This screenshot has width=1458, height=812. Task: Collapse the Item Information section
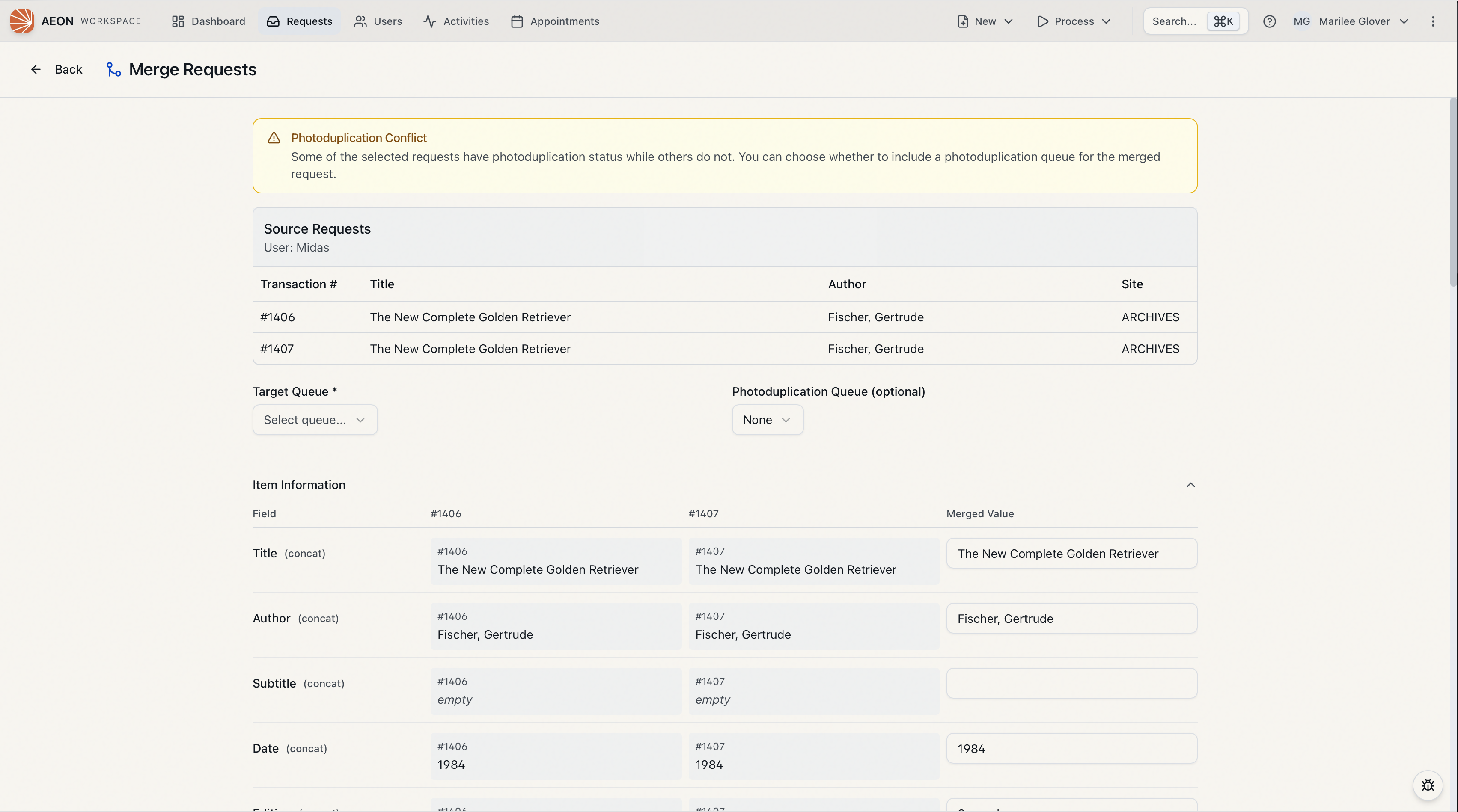1191,484
